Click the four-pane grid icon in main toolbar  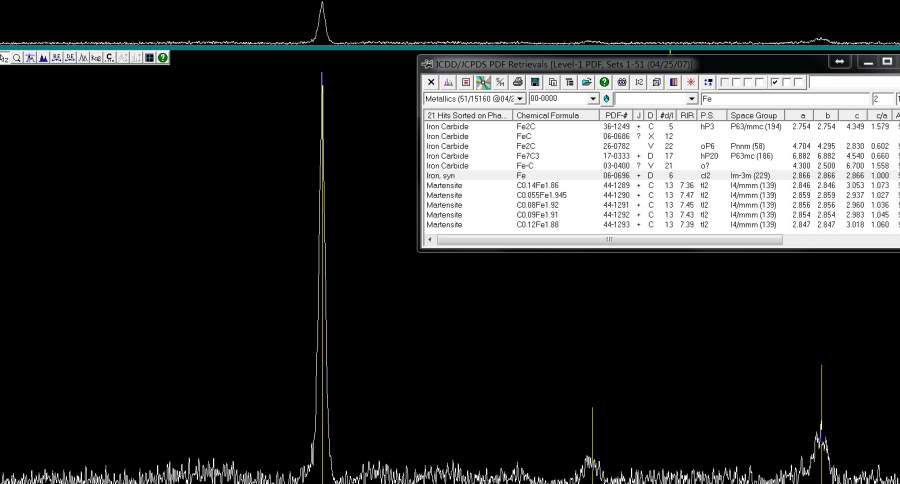(x=149, y=58)
